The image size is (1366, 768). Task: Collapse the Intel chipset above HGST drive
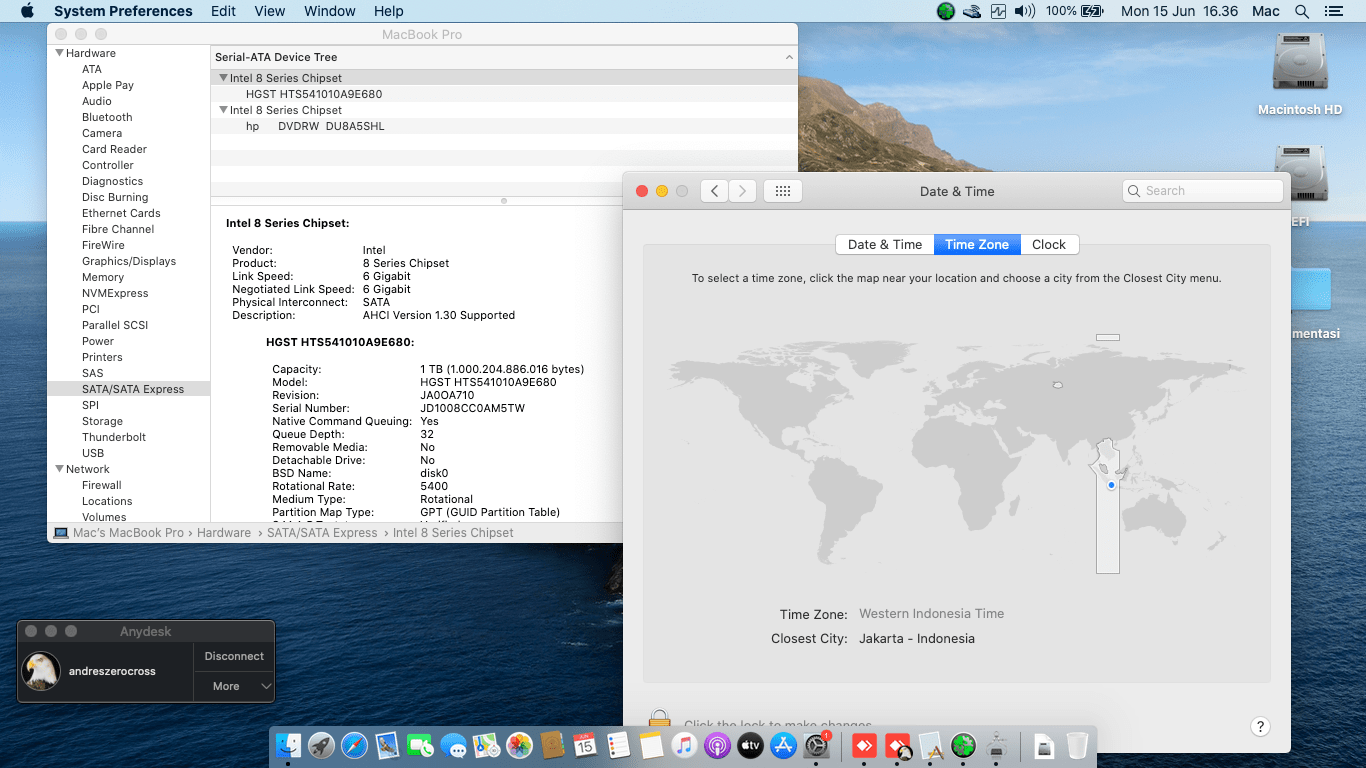[x=224, y=78]
